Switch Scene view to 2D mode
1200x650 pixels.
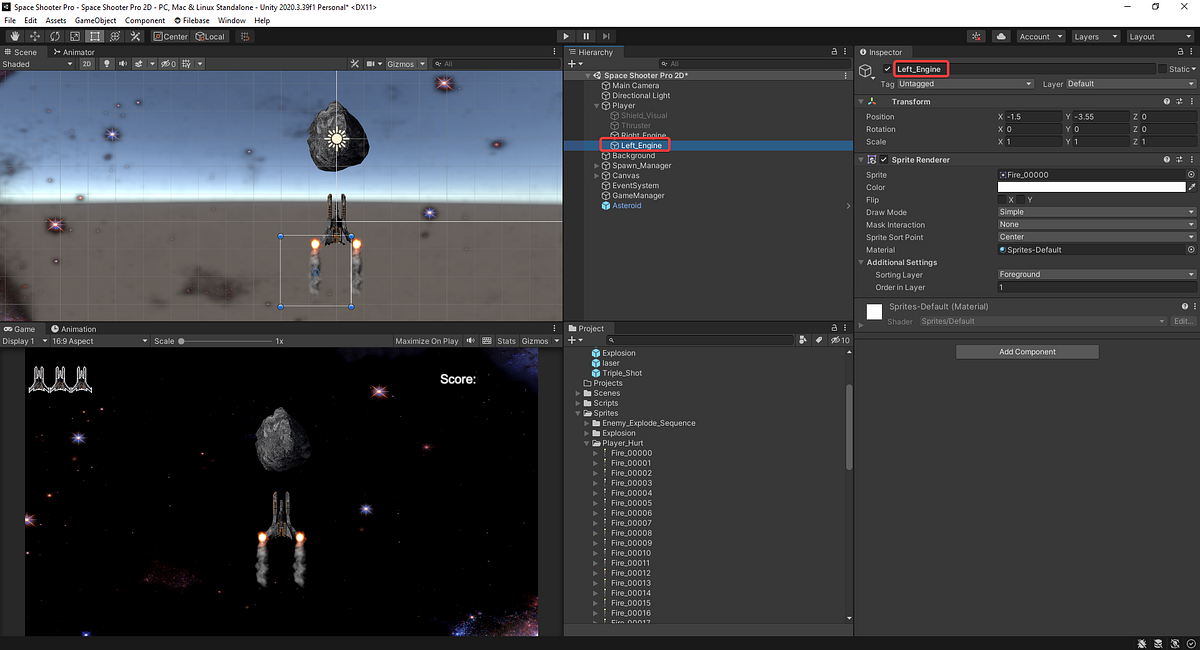coord(87,63)
